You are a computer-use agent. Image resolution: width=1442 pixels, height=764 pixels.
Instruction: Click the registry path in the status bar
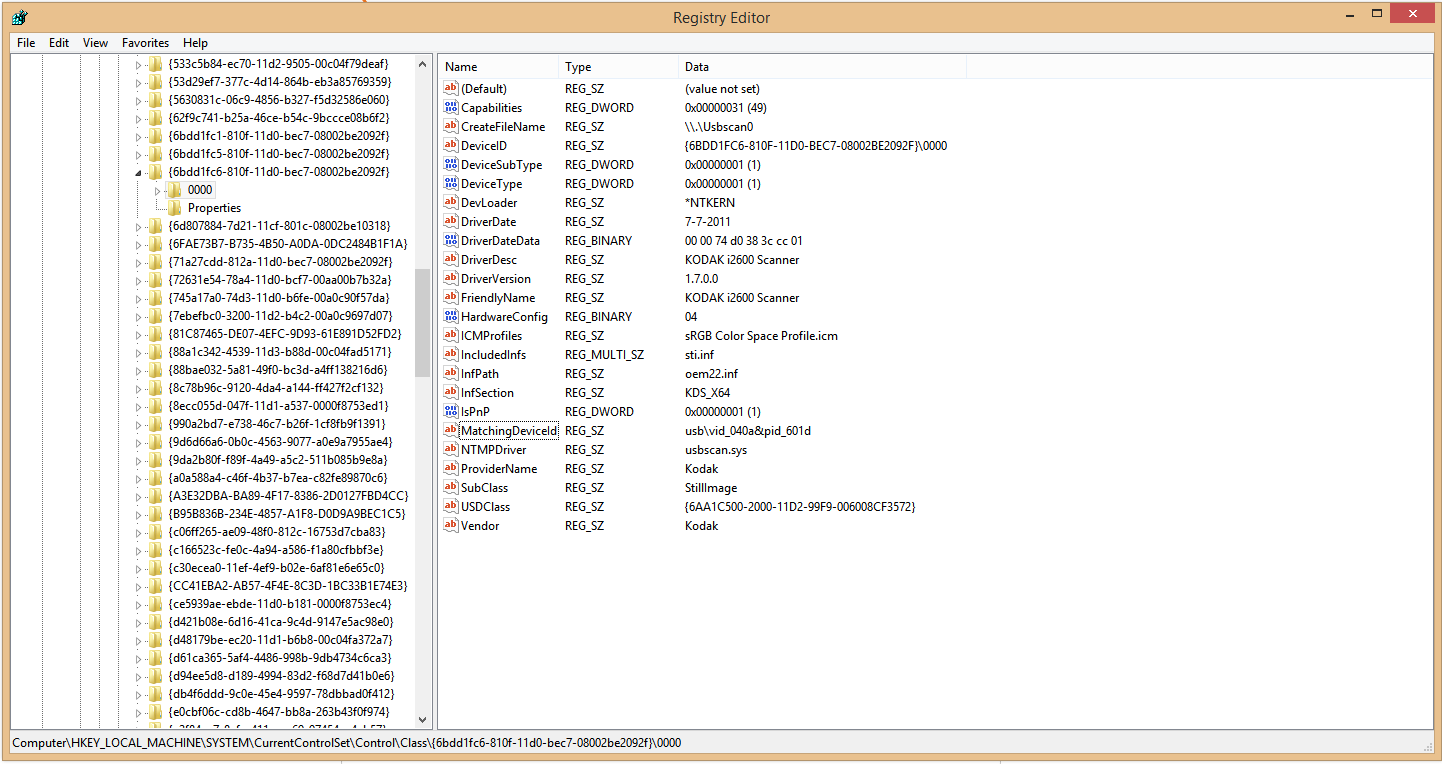(x=347, y=743)
